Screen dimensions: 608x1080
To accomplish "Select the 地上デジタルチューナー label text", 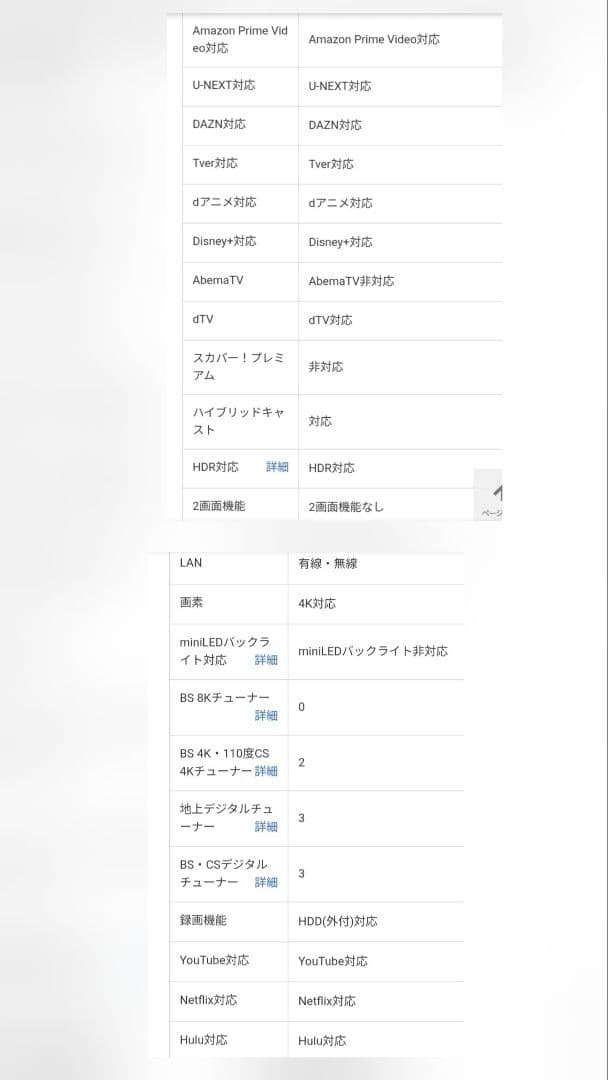I will (226, 818).
